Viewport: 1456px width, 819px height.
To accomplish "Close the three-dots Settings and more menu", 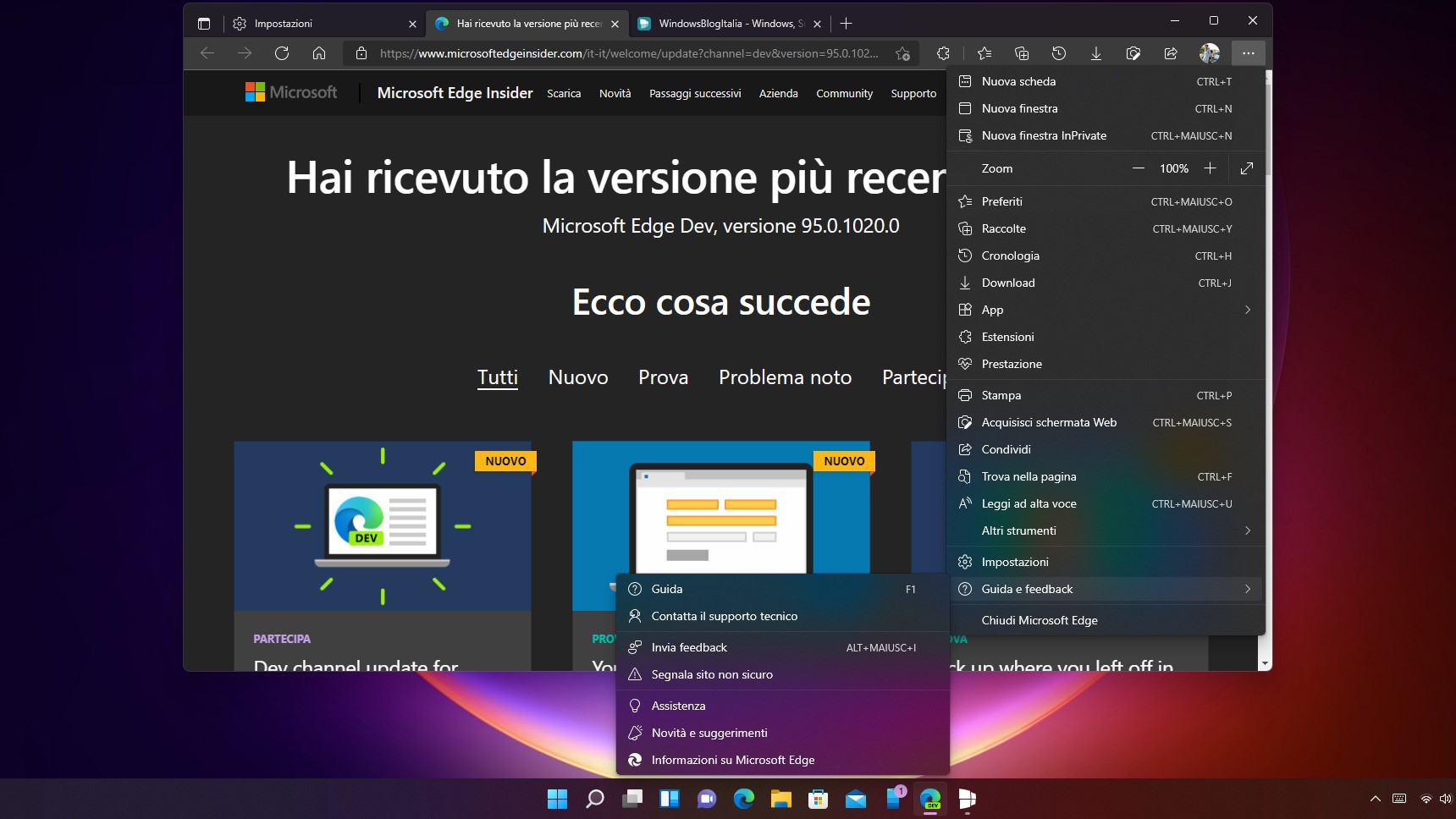I will (1249, 53).
